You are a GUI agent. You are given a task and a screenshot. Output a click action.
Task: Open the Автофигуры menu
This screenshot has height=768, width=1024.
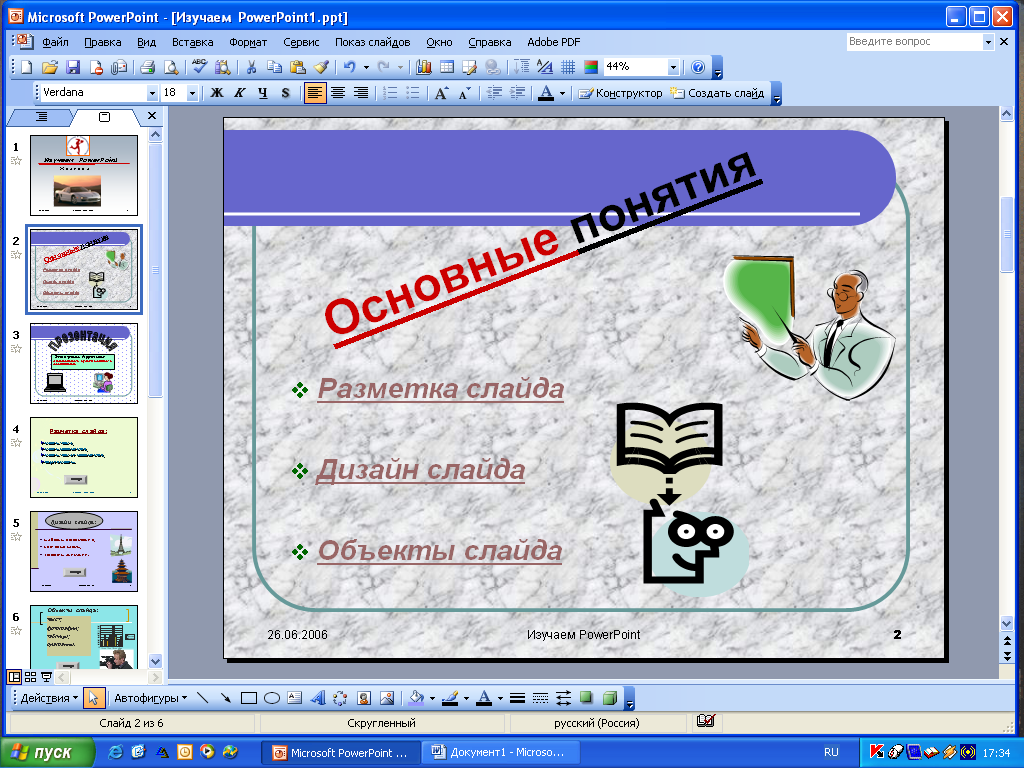click(150, 698)
